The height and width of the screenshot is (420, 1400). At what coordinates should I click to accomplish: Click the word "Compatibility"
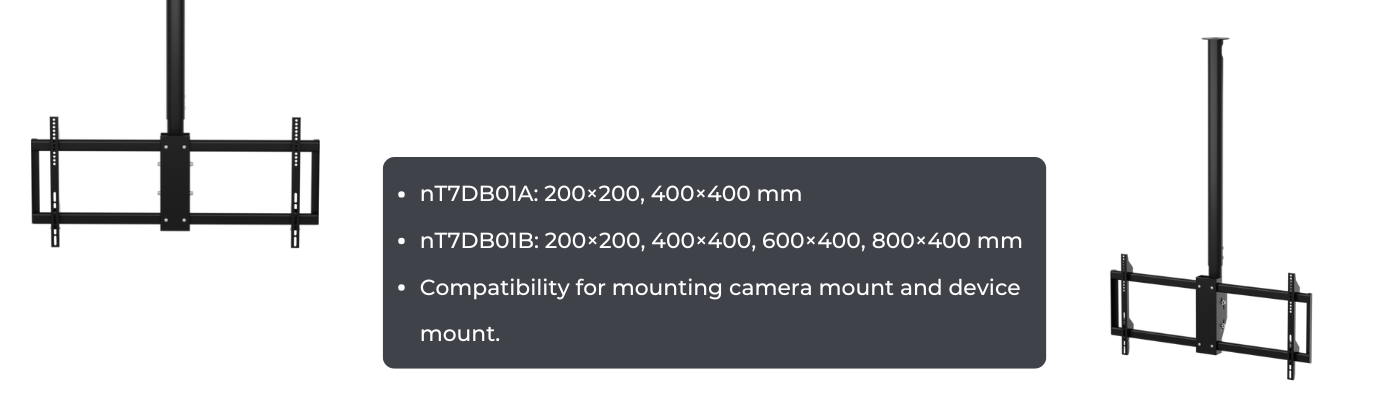493,288
